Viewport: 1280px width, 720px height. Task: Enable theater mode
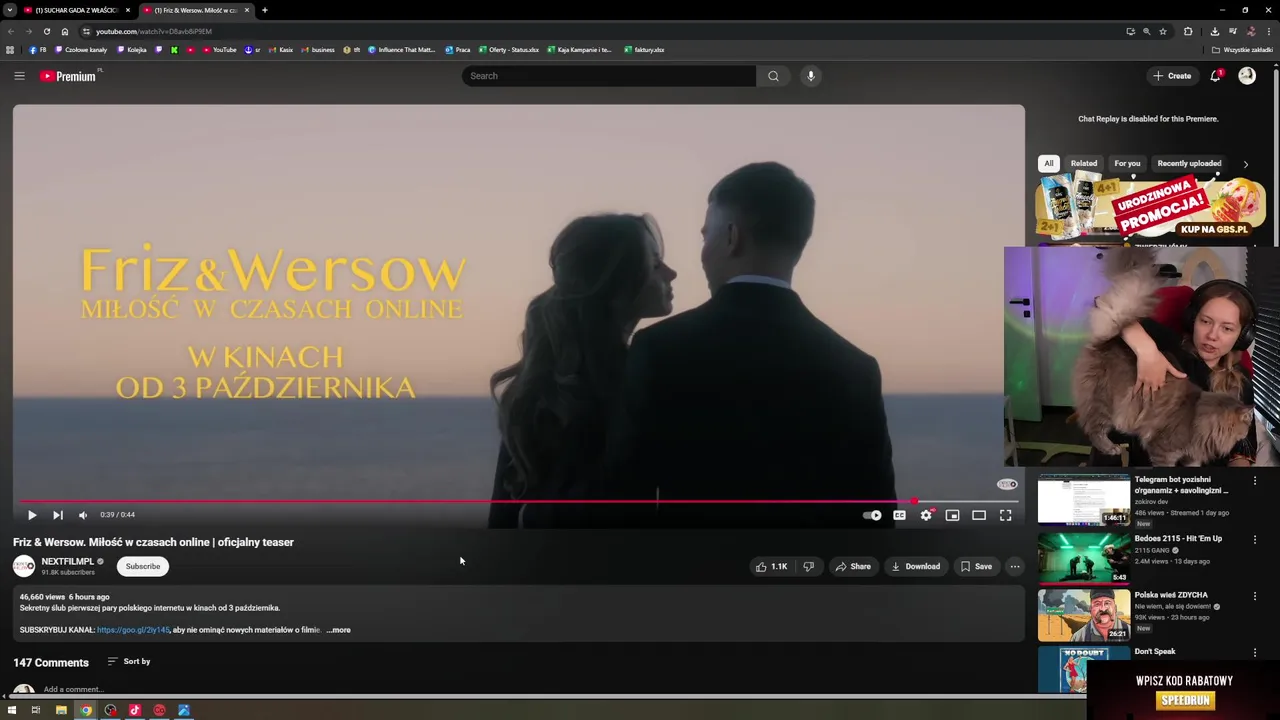[979, 515]
